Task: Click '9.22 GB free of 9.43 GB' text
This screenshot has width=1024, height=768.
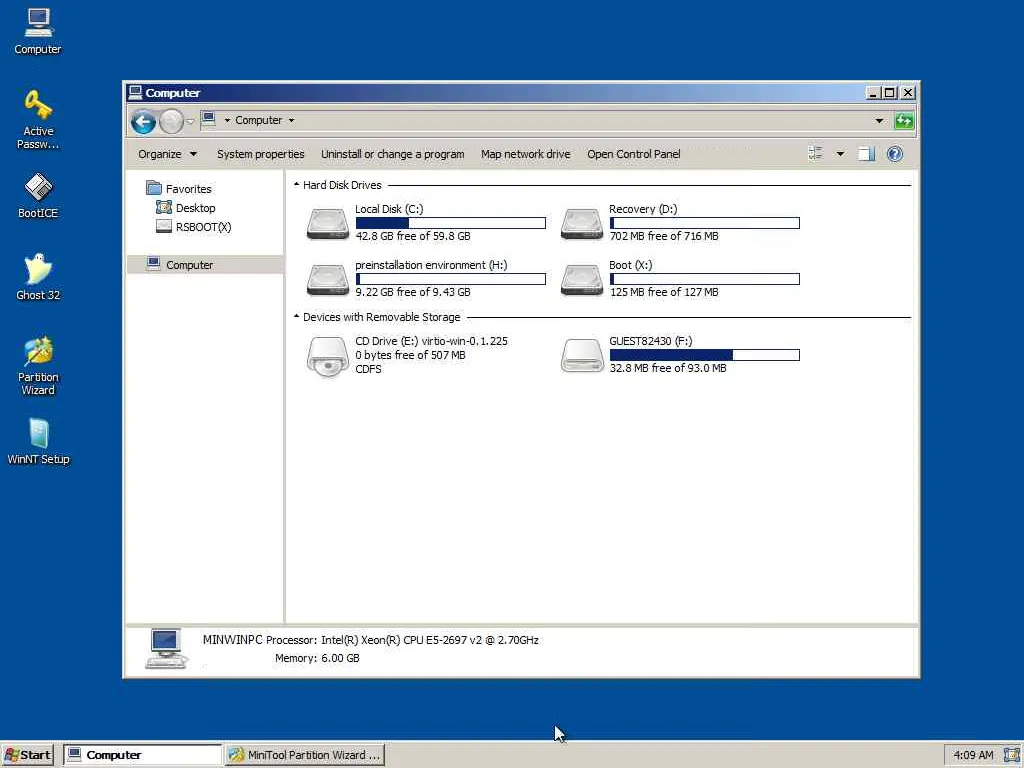Action: coord(413,292)
